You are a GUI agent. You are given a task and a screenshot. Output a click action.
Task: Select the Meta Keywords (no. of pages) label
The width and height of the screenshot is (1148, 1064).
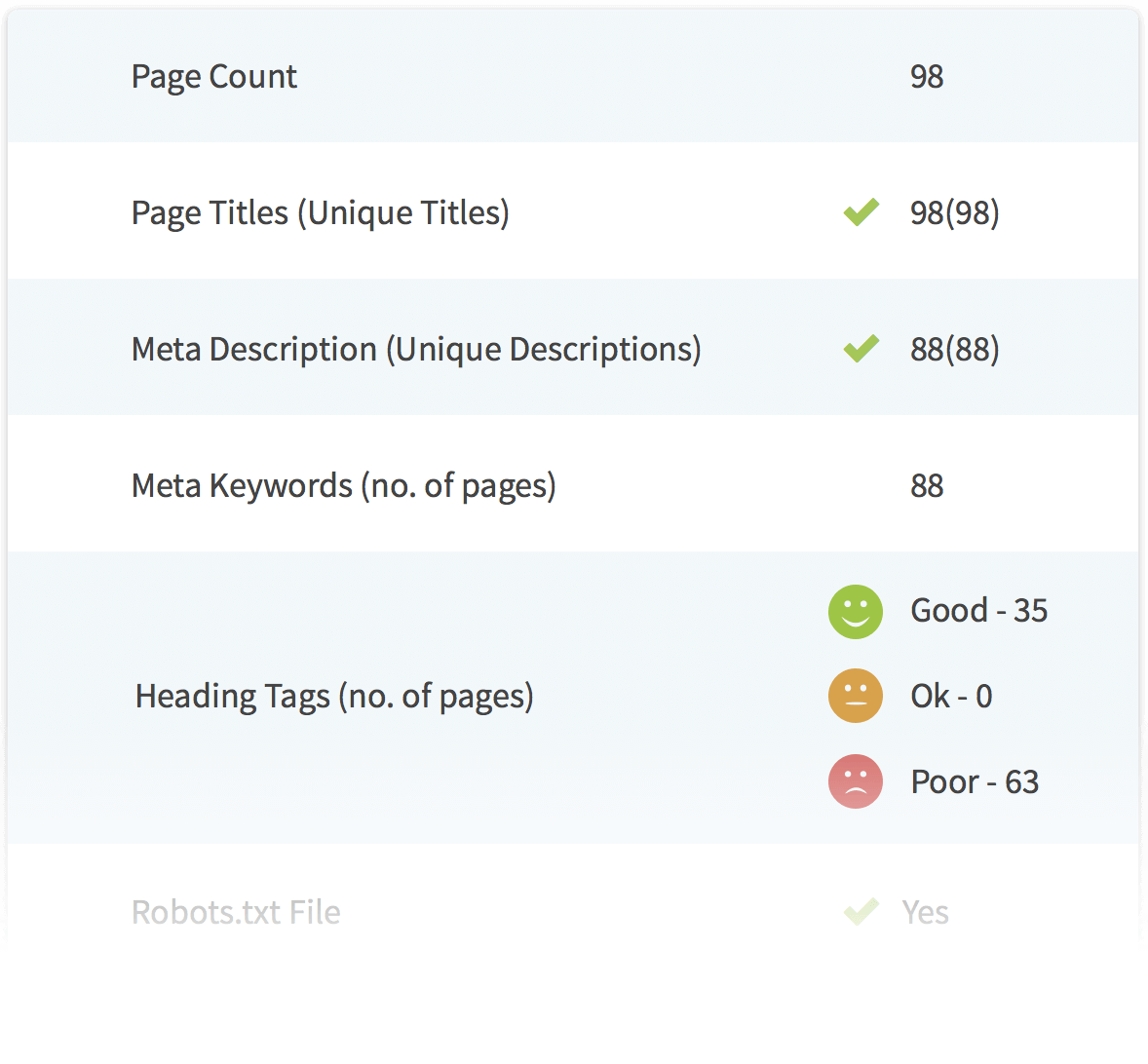coord(343,486)
